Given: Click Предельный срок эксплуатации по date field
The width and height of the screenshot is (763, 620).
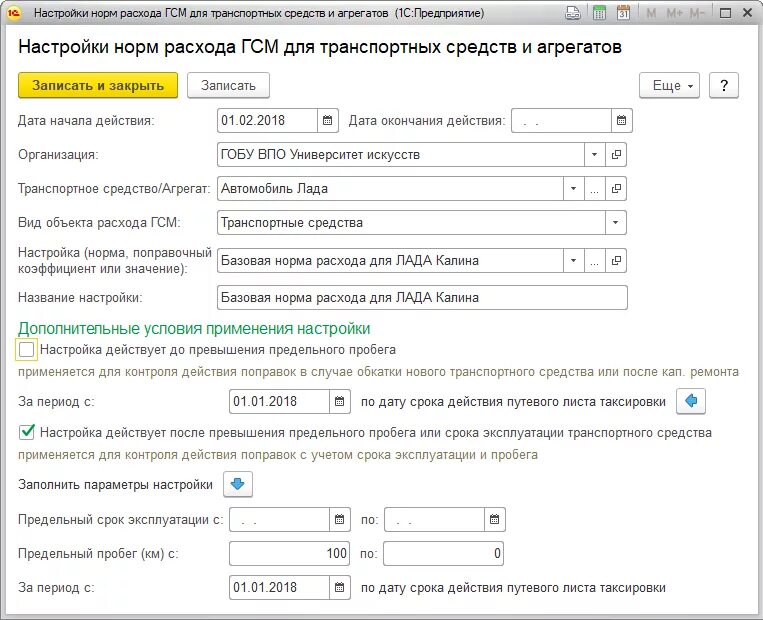Looking at the screenshot, I should (x=435, y=519).
